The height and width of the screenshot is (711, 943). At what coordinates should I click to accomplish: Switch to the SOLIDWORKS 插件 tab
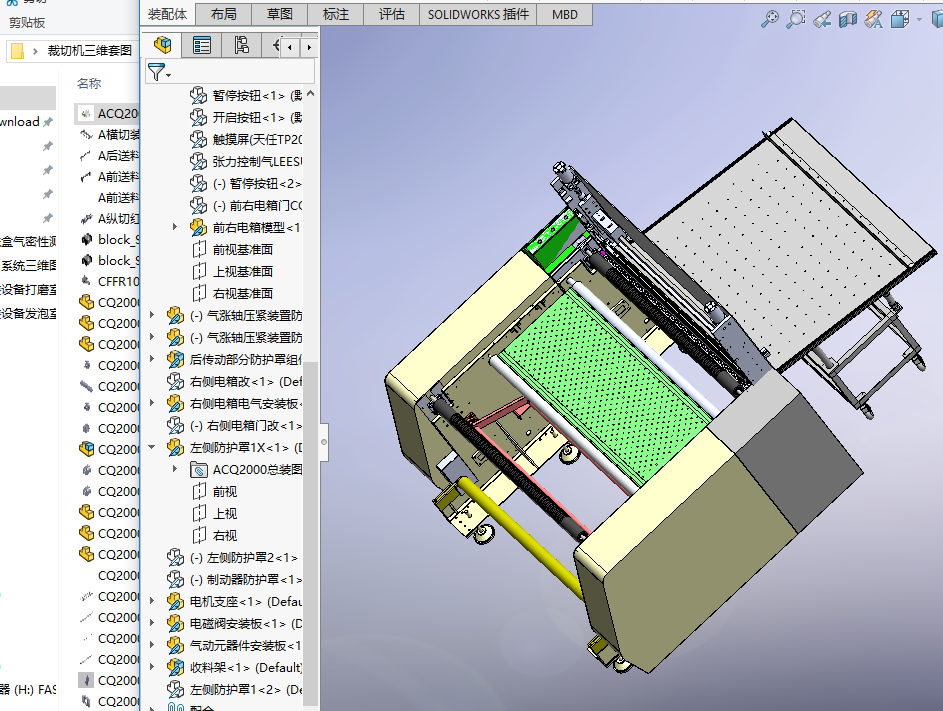tap(478, 14)
